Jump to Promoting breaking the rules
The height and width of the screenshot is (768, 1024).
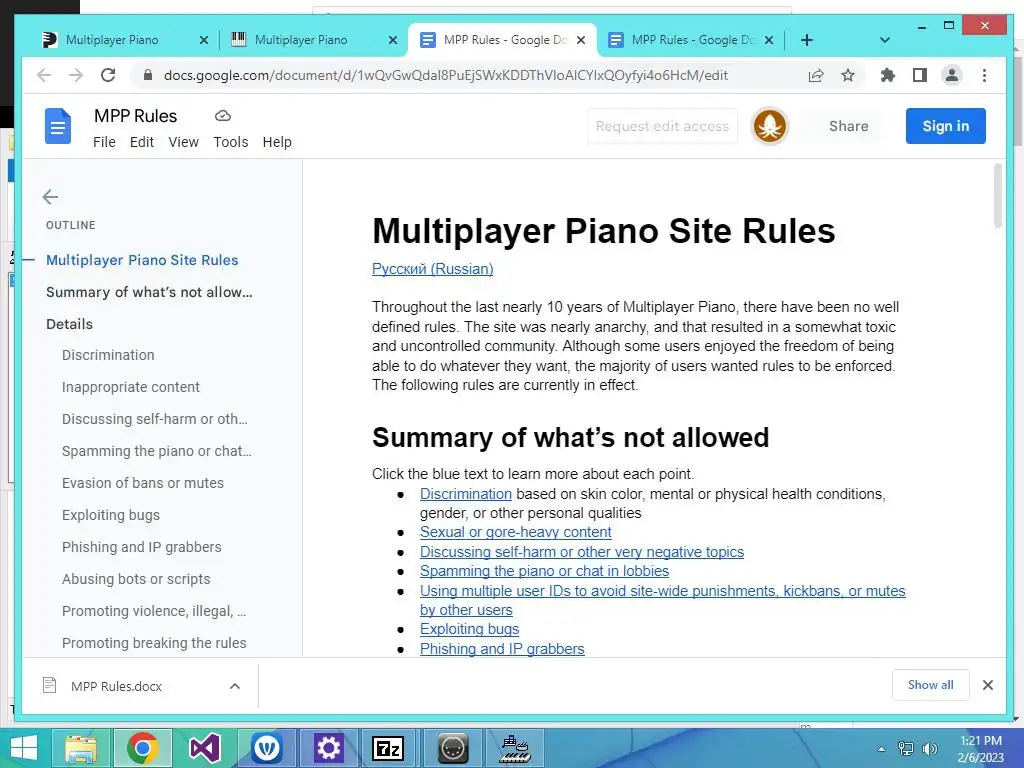[154, 643]
